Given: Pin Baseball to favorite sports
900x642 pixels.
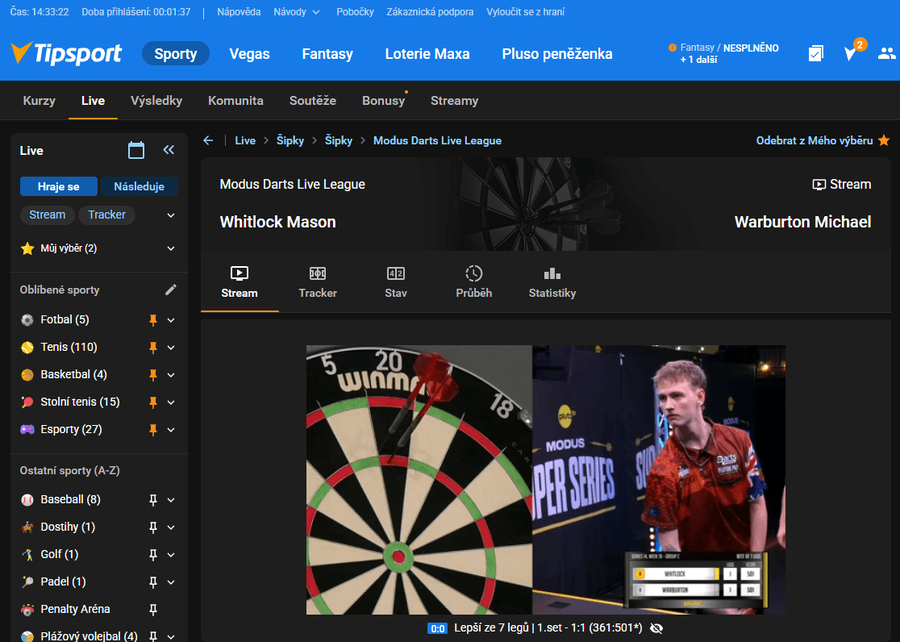Looking at the screenshot, I should (153, 500).
